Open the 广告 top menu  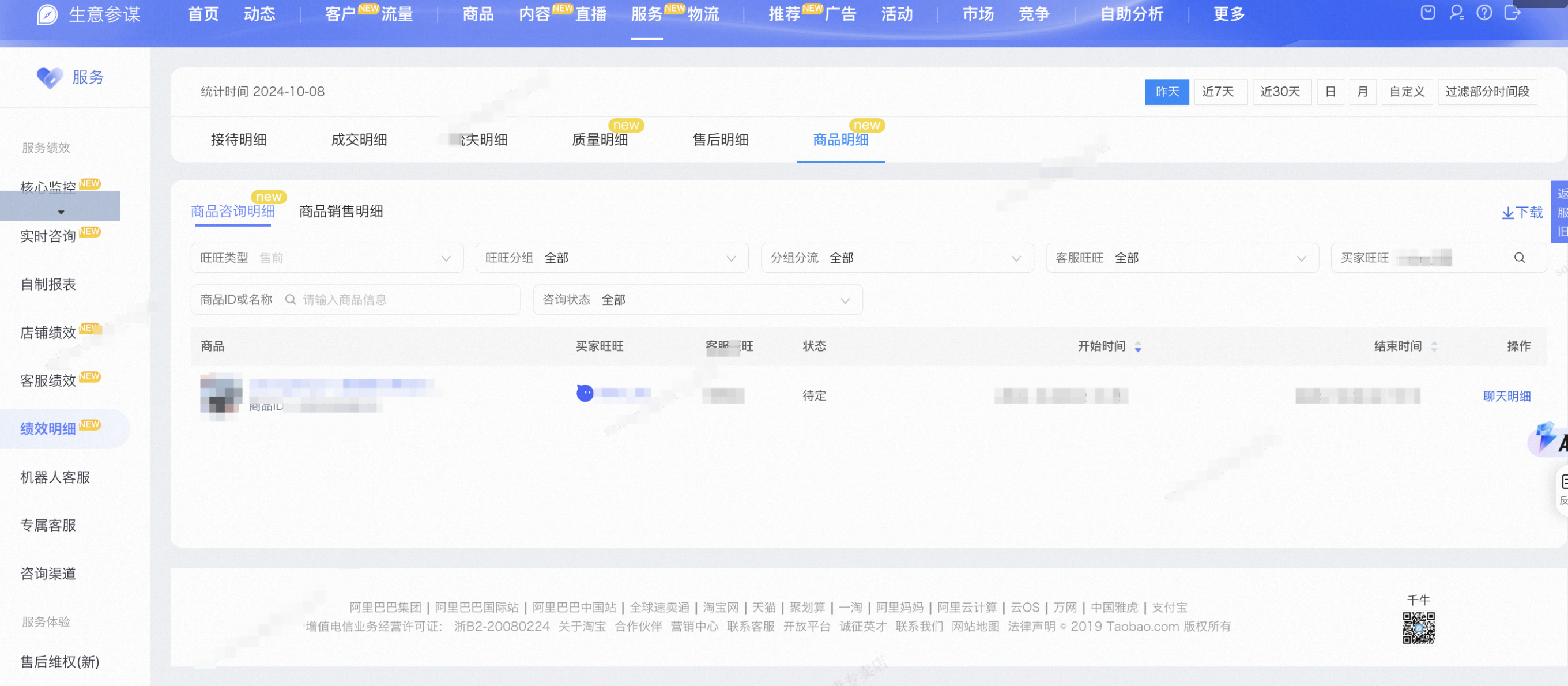[840, 14]
